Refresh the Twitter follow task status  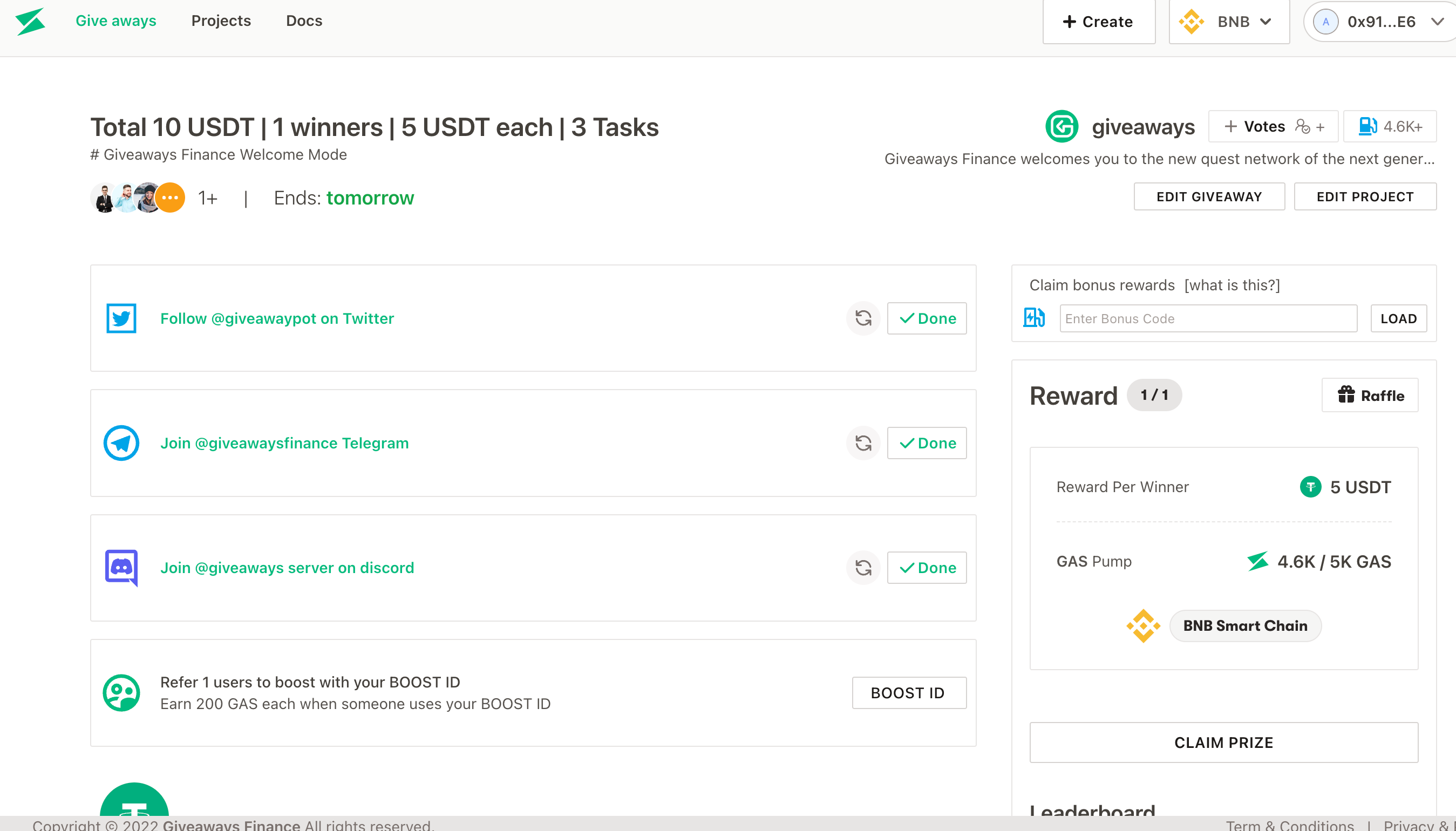coord(863,318)
